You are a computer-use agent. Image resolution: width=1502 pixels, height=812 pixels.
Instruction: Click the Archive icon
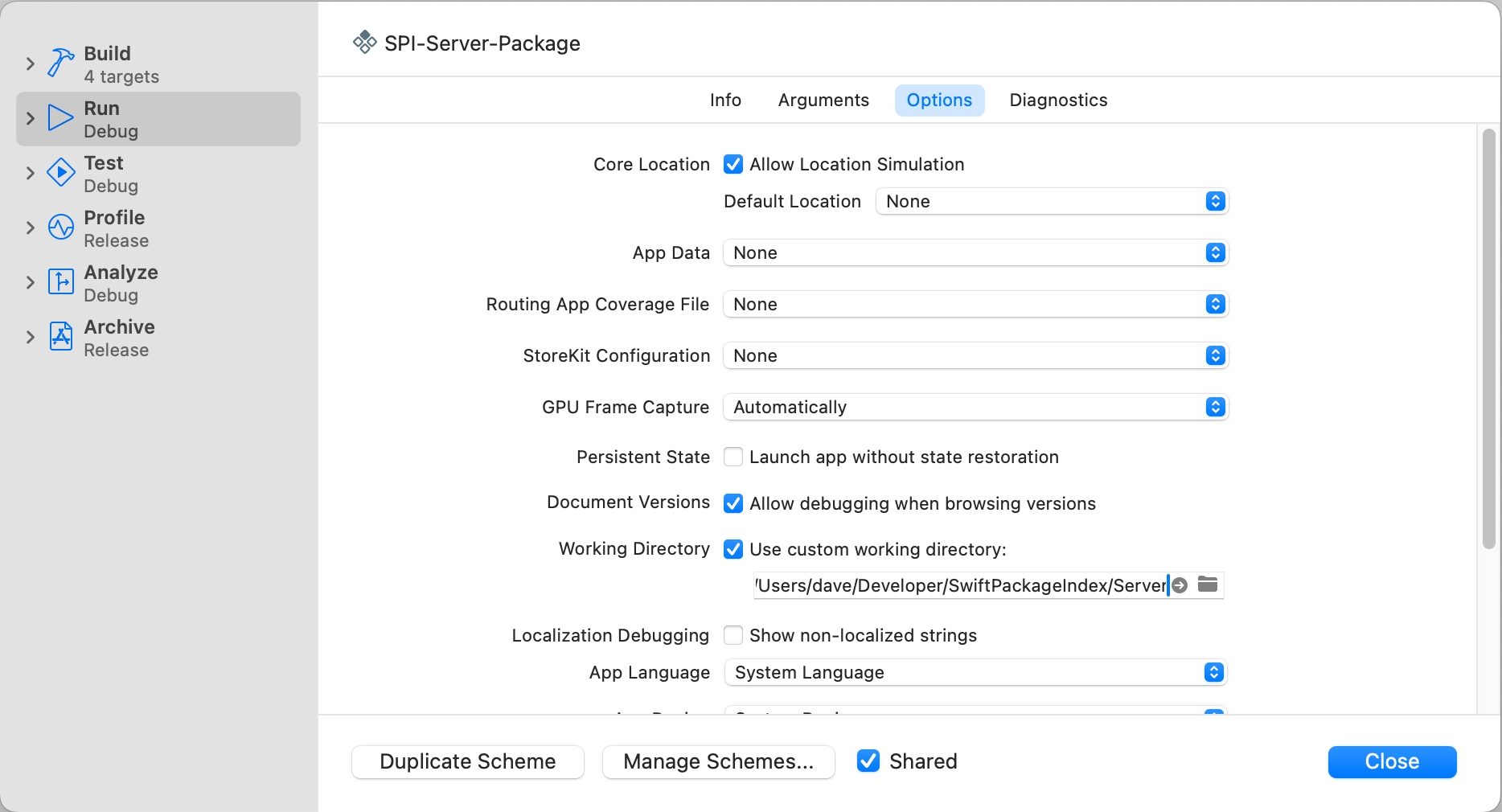click(60, 337)
